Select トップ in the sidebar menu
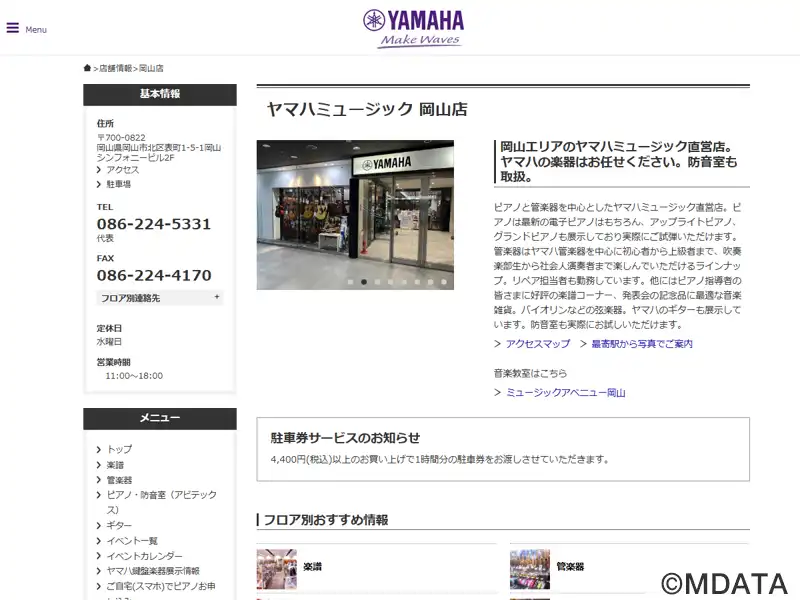The image size is (800, 600). pos(119,449)
